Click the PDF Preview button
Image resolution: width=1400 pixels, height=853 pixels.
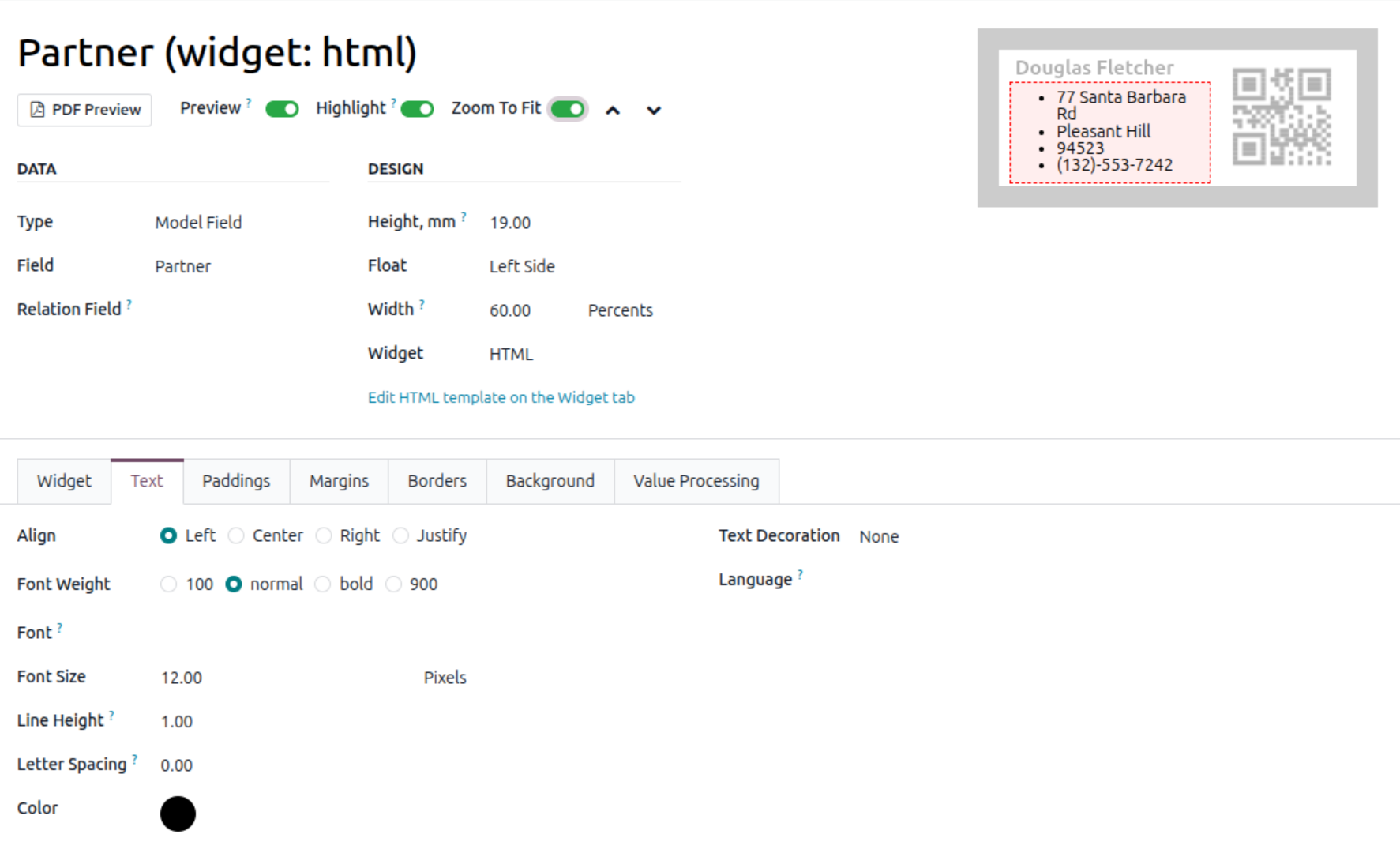(x=84, y=110)
